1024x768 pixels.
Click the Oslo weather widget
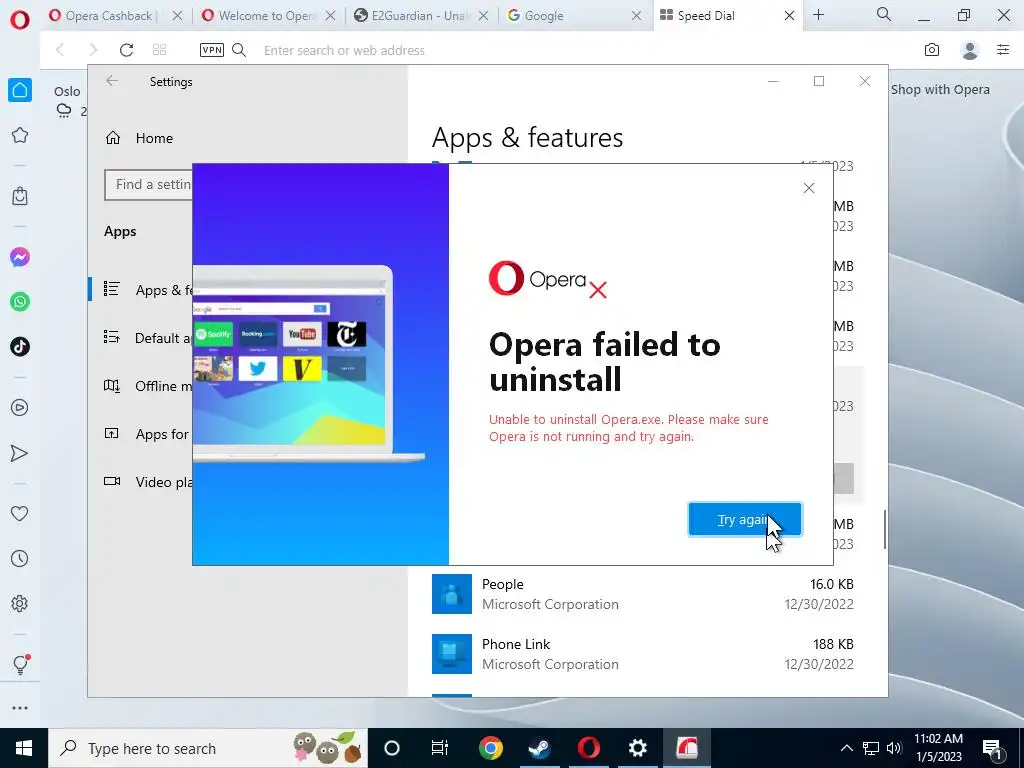(x=69, y=101)
